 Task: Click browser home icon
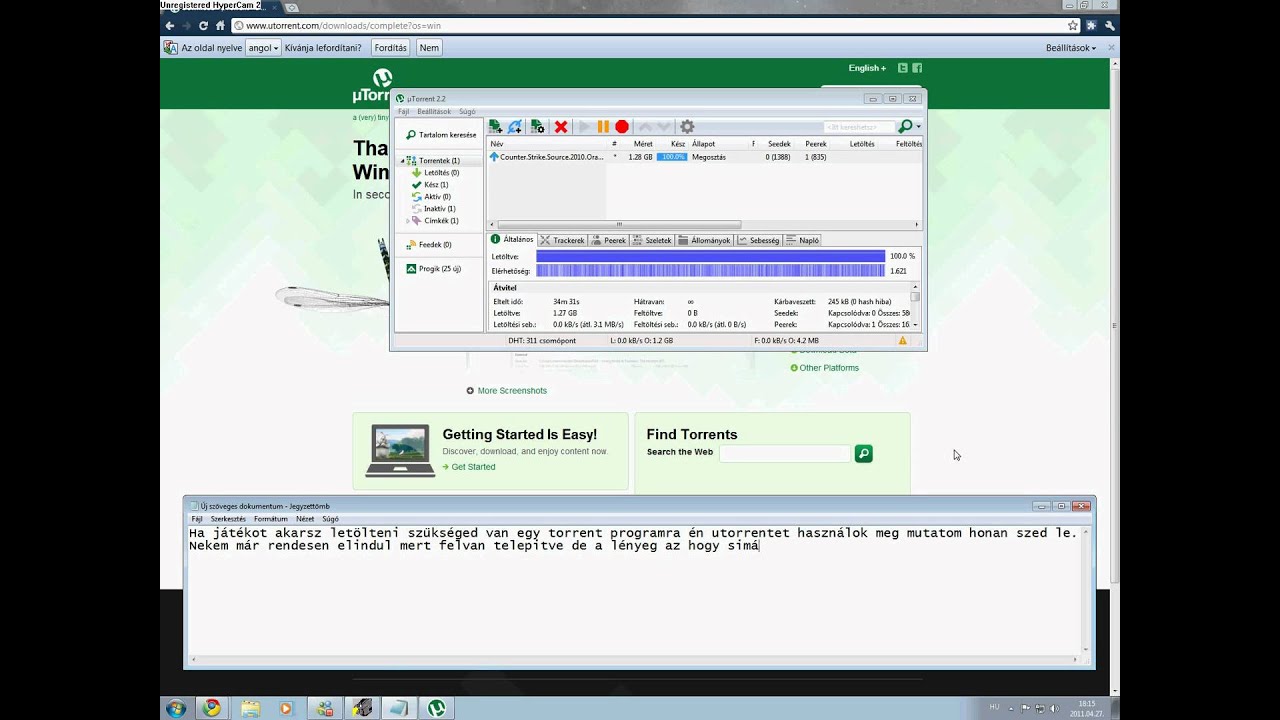point(220,25)
